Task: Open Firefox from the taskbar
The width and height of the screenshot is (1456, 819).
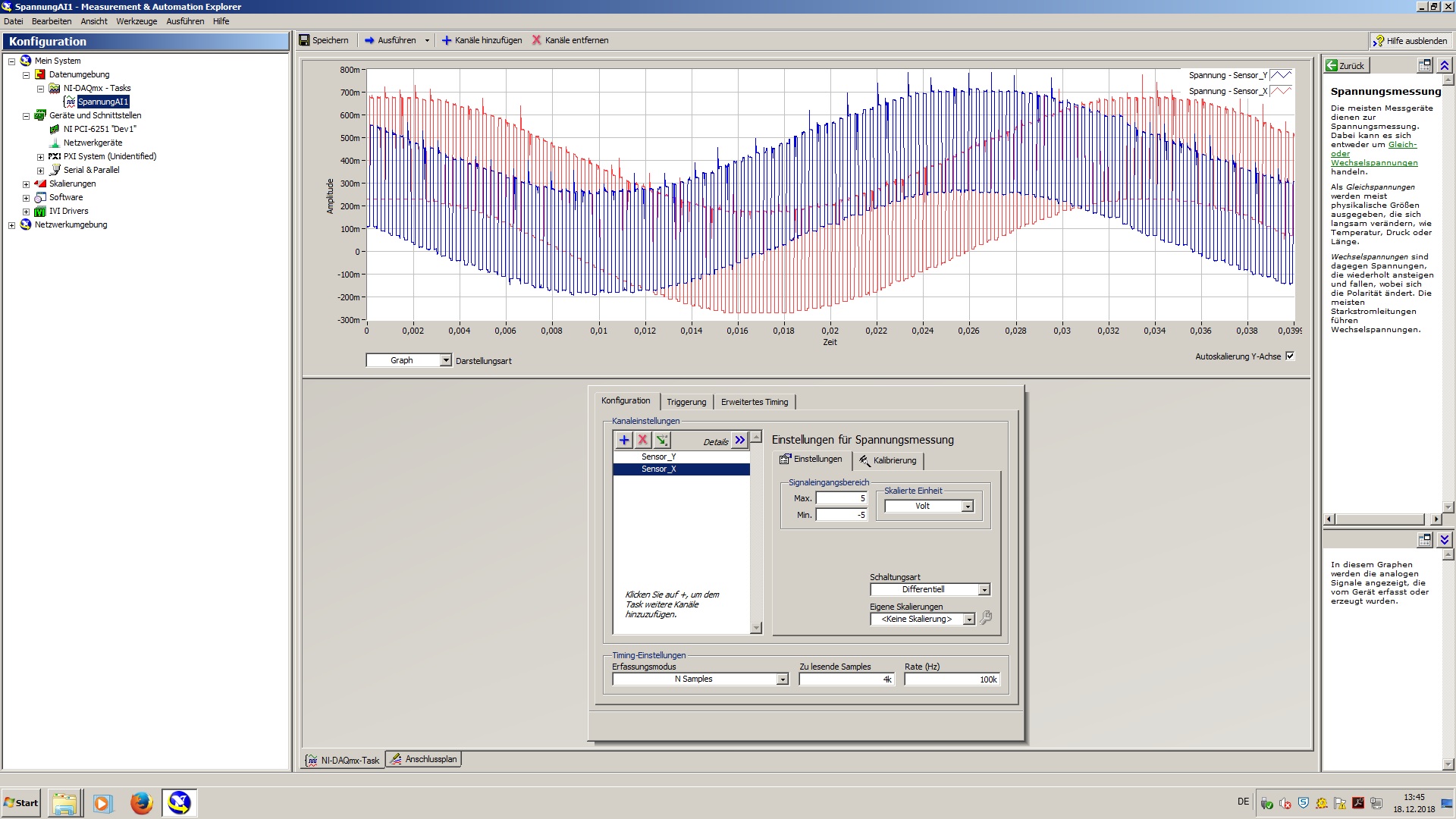Action: (x=141, y=802)
